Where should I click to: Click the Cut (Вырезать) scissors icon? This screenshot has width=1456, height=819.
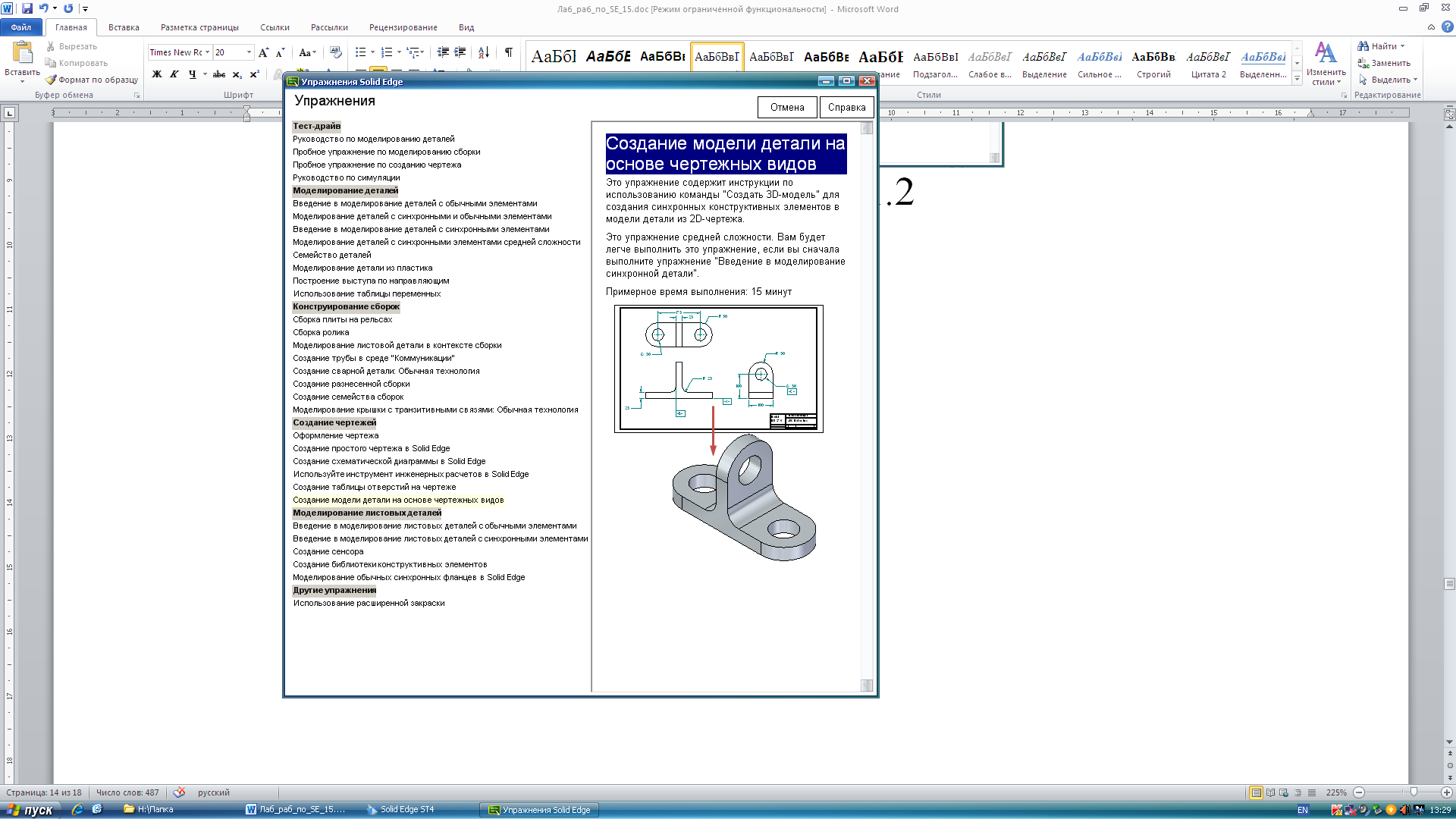[51, 46]
